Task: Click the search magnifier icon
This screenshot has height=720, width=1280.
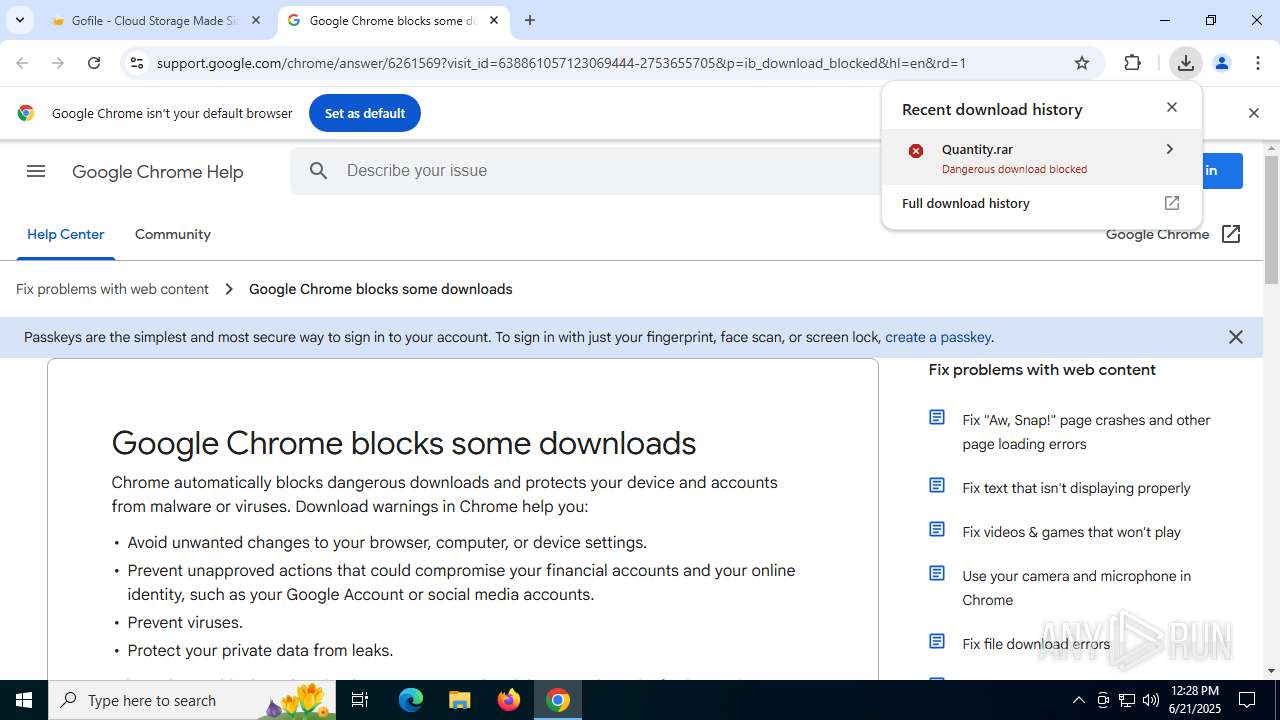Action: (x=319, y=171)
